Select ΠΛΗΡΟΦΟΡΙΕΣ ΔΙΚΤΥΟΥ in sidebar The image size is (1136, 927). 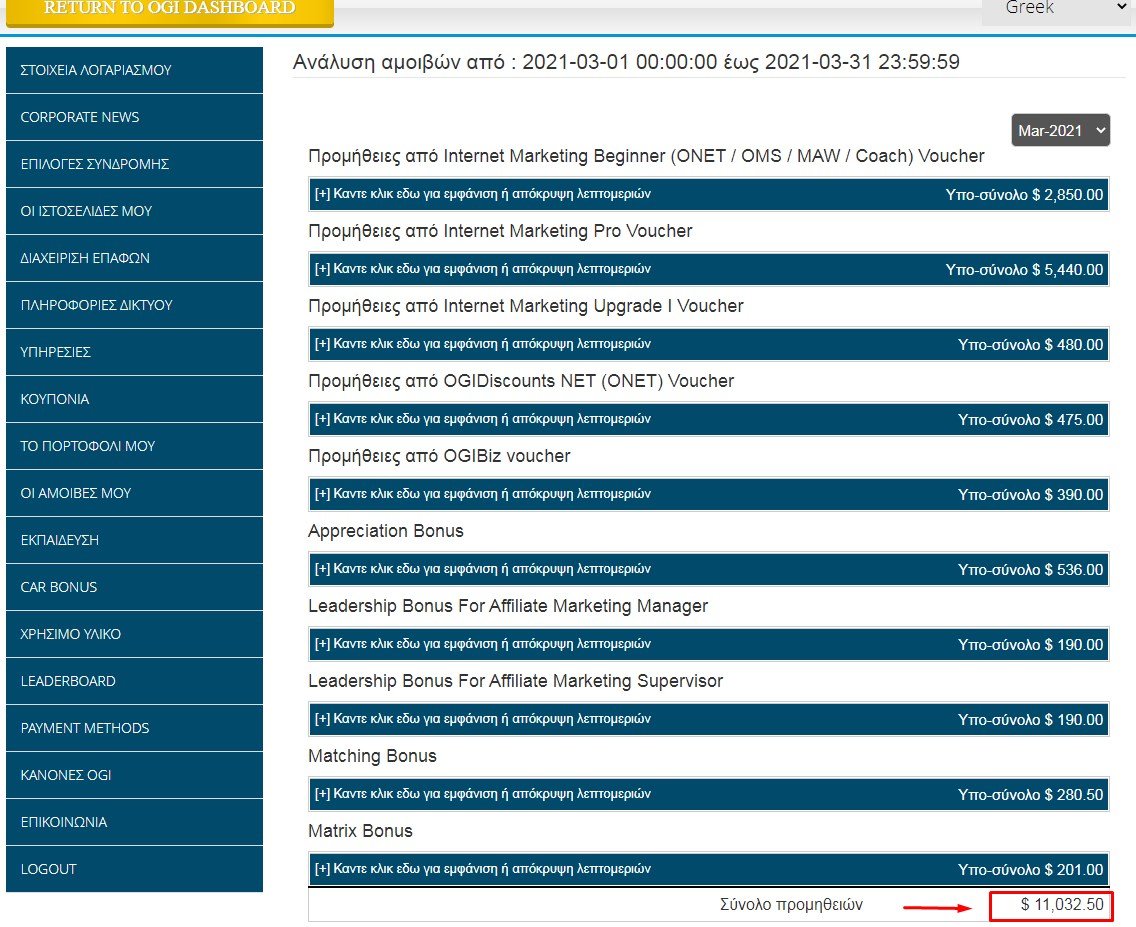coord(134,306)
